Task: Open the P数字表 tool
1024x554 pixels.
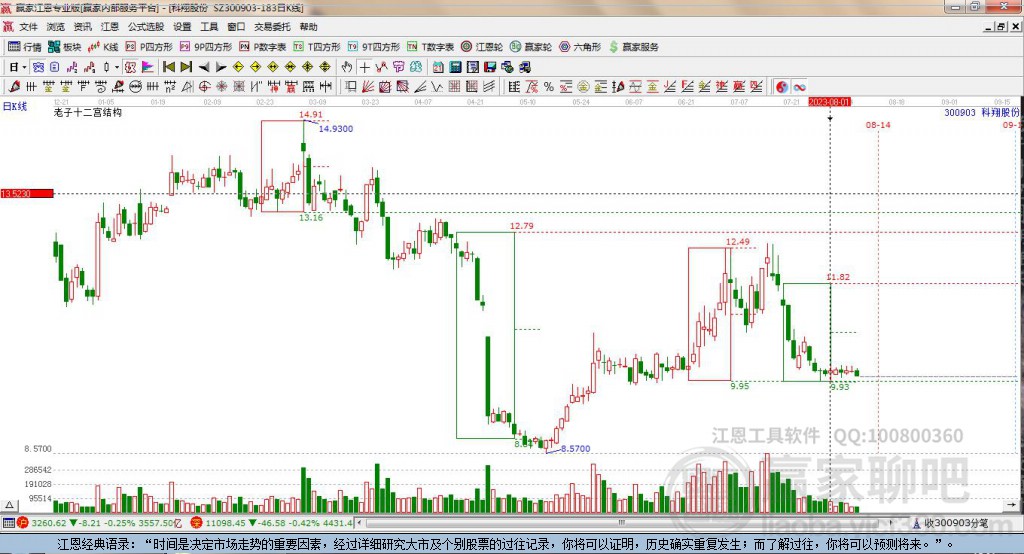Action: (263, 46)
